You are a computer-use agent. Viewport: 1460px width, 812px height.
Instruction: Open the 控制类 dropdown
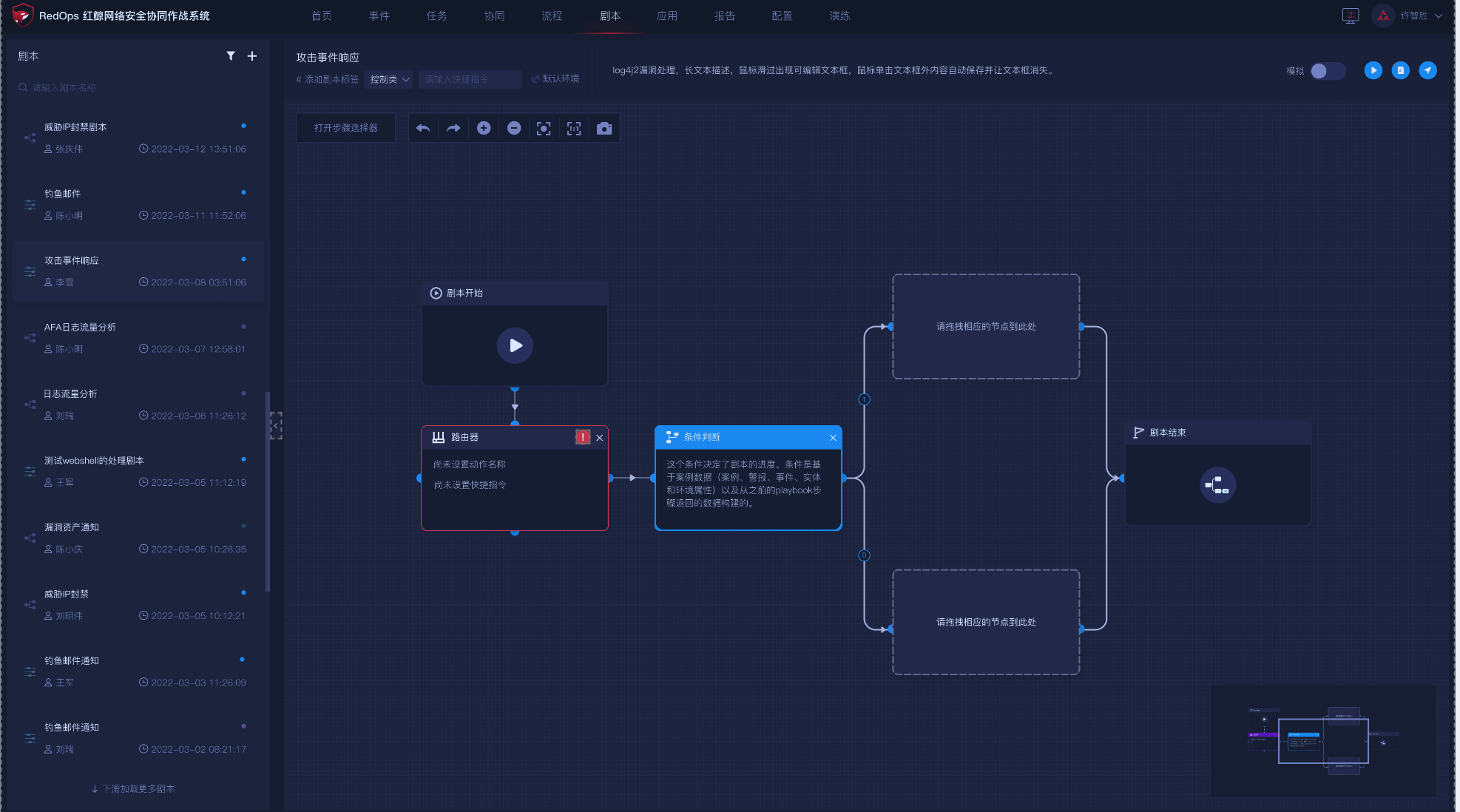point(391,79)
